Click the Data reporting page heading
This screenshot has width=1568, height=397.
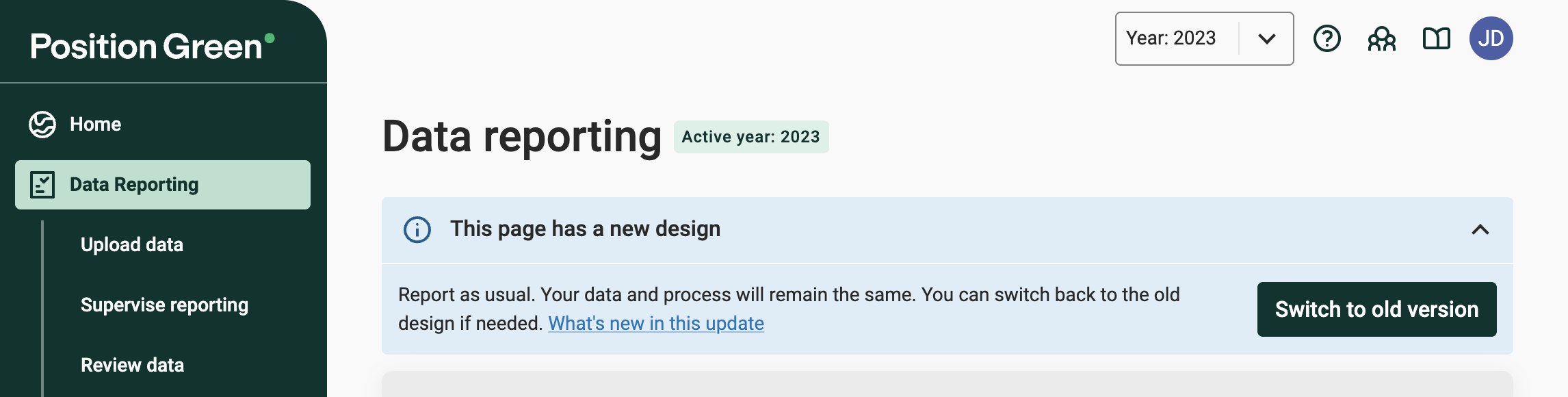[521, 137]
